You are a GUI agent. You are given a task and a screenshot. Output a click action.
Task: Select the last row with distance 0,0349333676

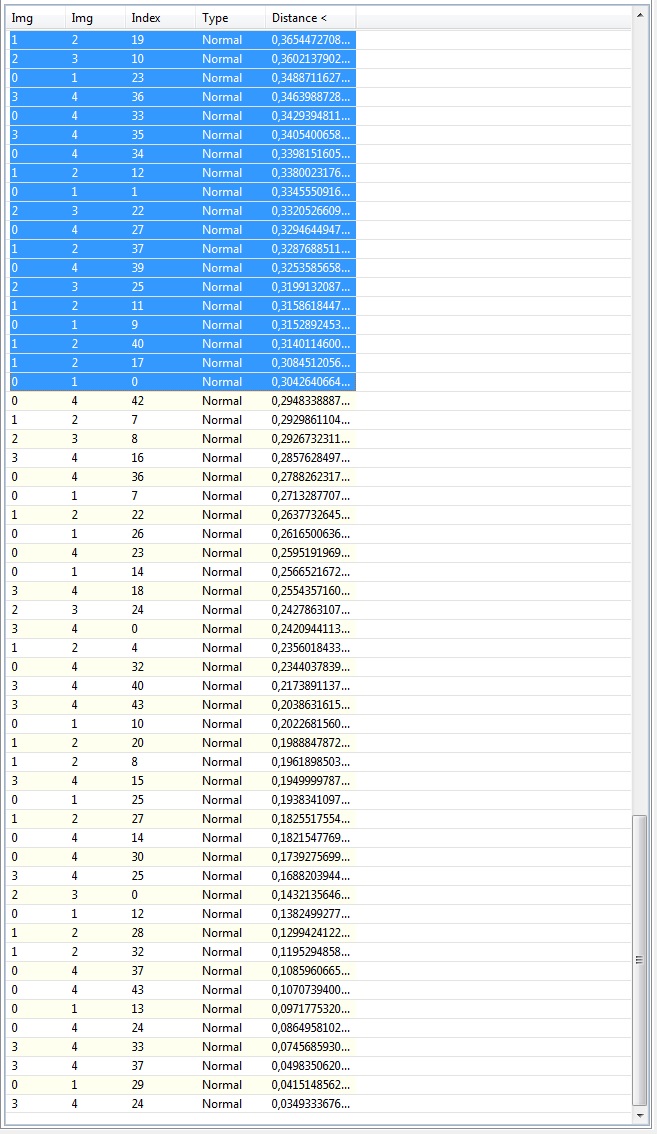click(180, 1104)
